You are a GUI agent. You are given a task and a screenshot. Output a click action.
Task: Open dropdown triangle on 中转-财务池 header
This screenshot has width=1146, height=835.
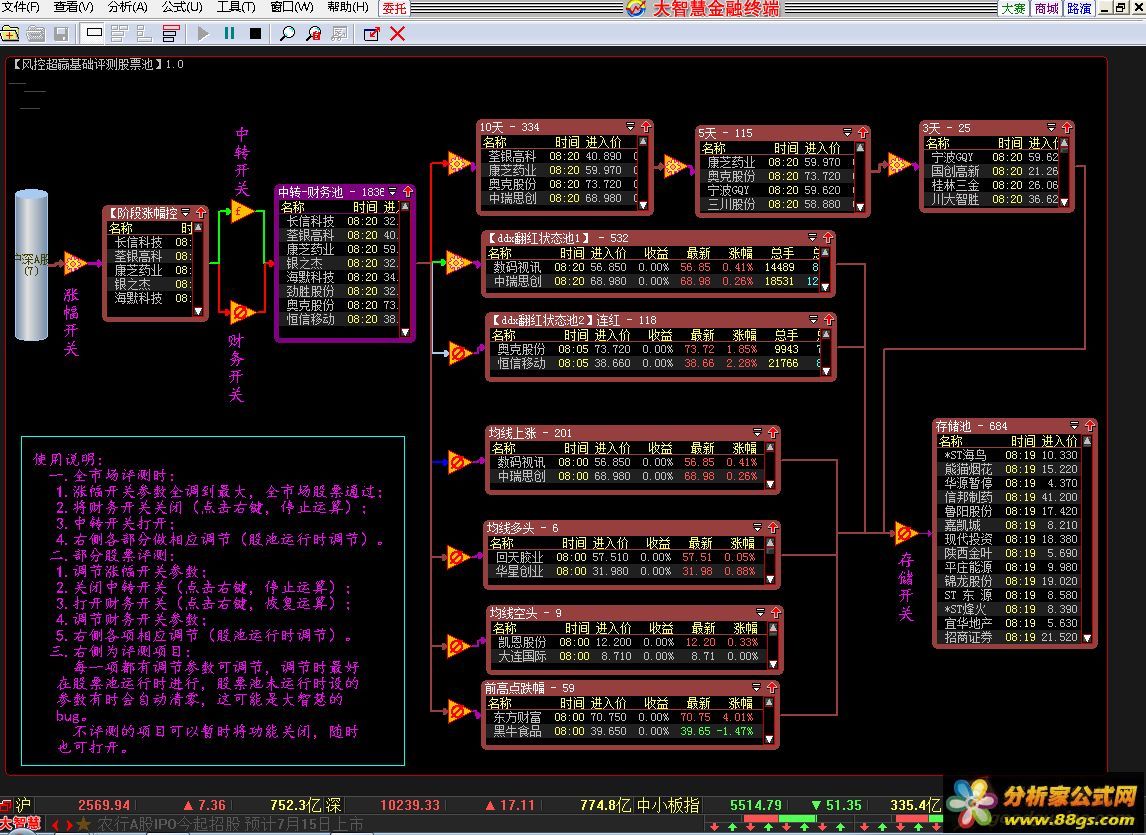tap(392, 192)
